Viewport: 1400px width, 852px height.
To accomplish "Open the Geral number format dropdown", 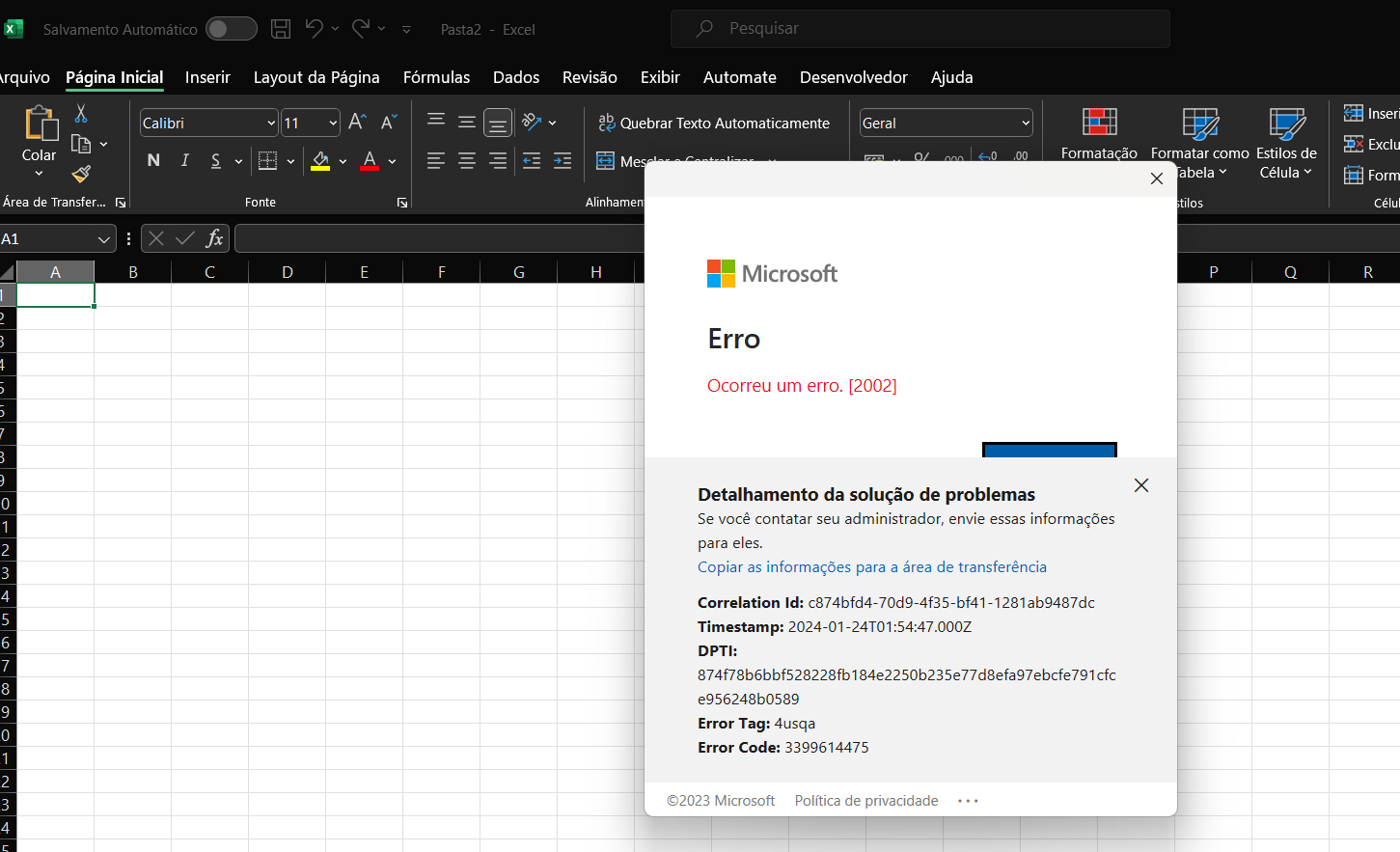I will [x=1026, y=123].
